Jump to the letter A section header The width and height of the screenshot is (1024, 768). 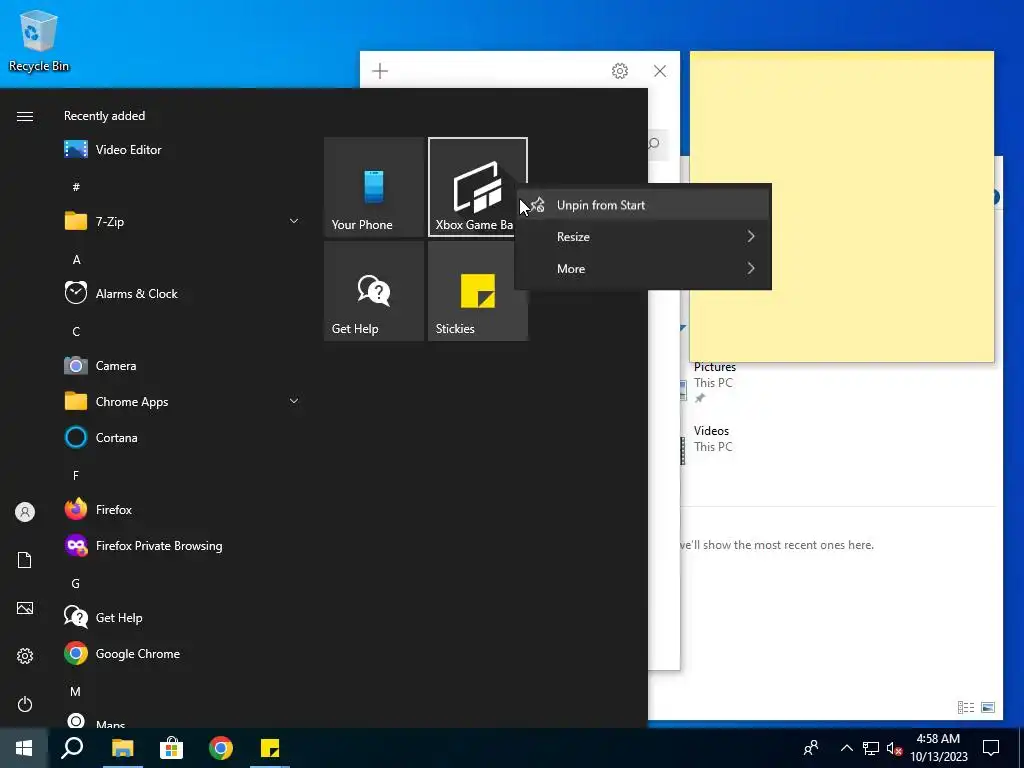pos(76,260)
